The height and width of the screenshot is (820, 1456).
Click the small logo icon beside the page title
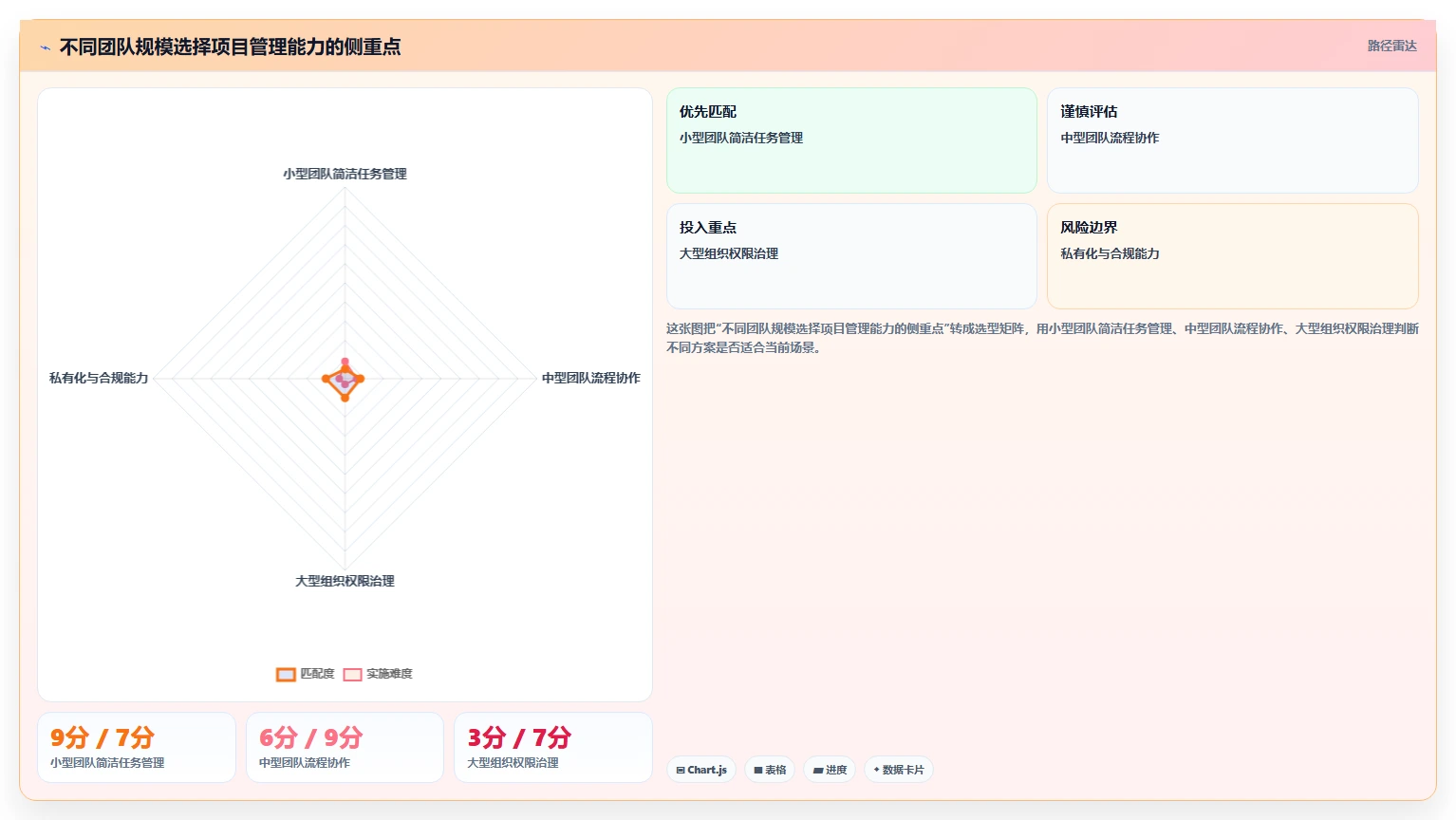coord(45,47)
